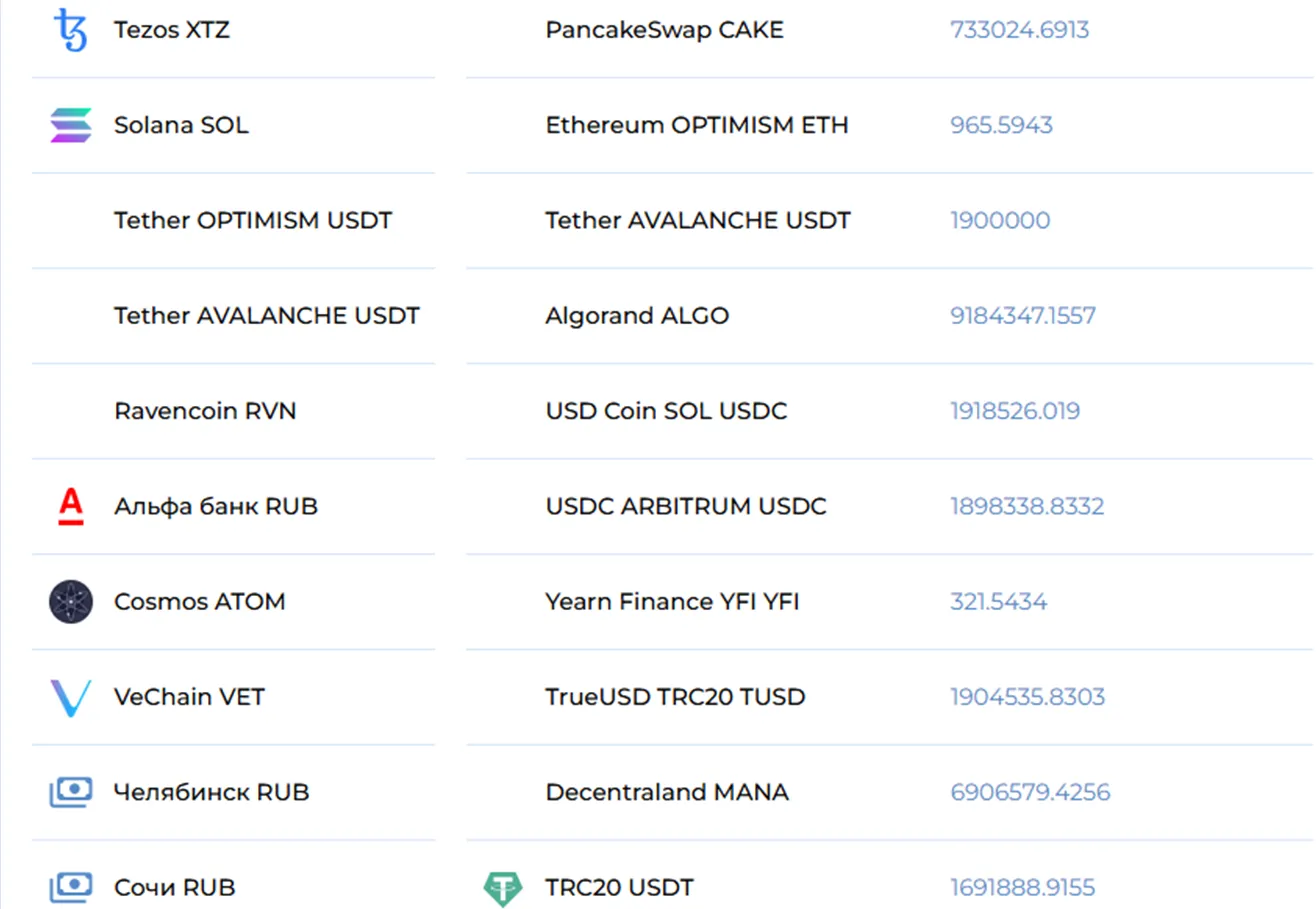1316x909 pixels.
Task: Choose Ravencoin RVN from the left list
Action: [205, 411]
